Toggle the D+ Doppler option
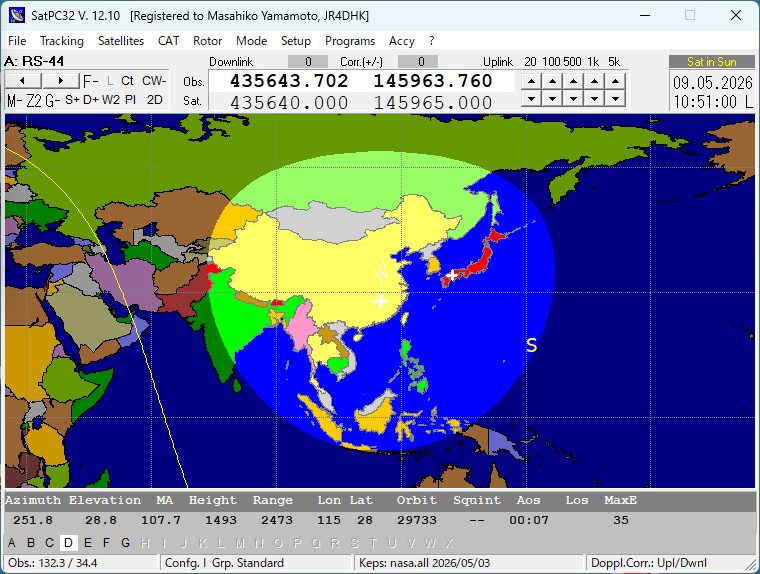 [91, 100]
